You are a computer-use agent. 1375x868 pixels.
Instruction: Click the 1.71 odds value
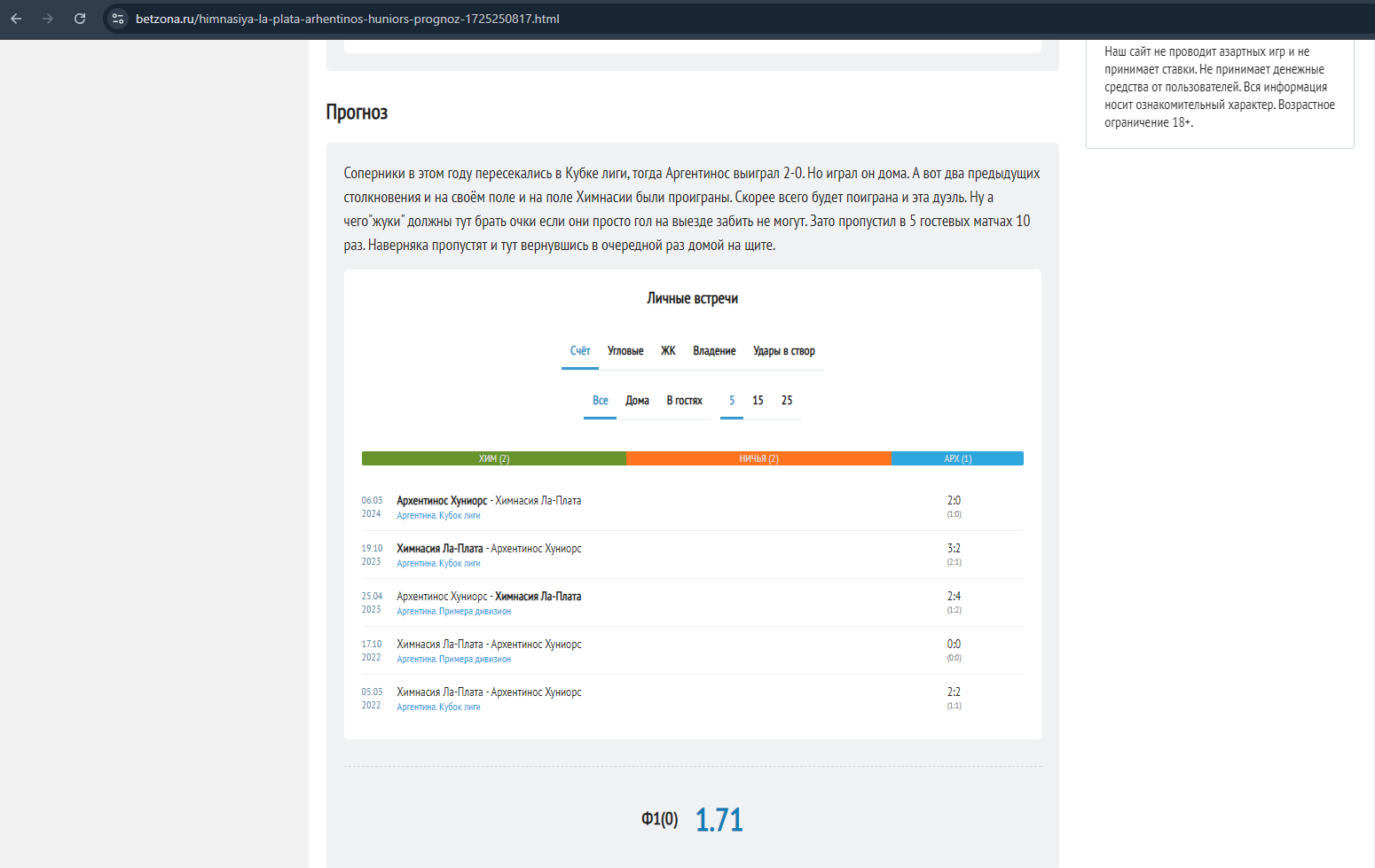pos(719,820)
